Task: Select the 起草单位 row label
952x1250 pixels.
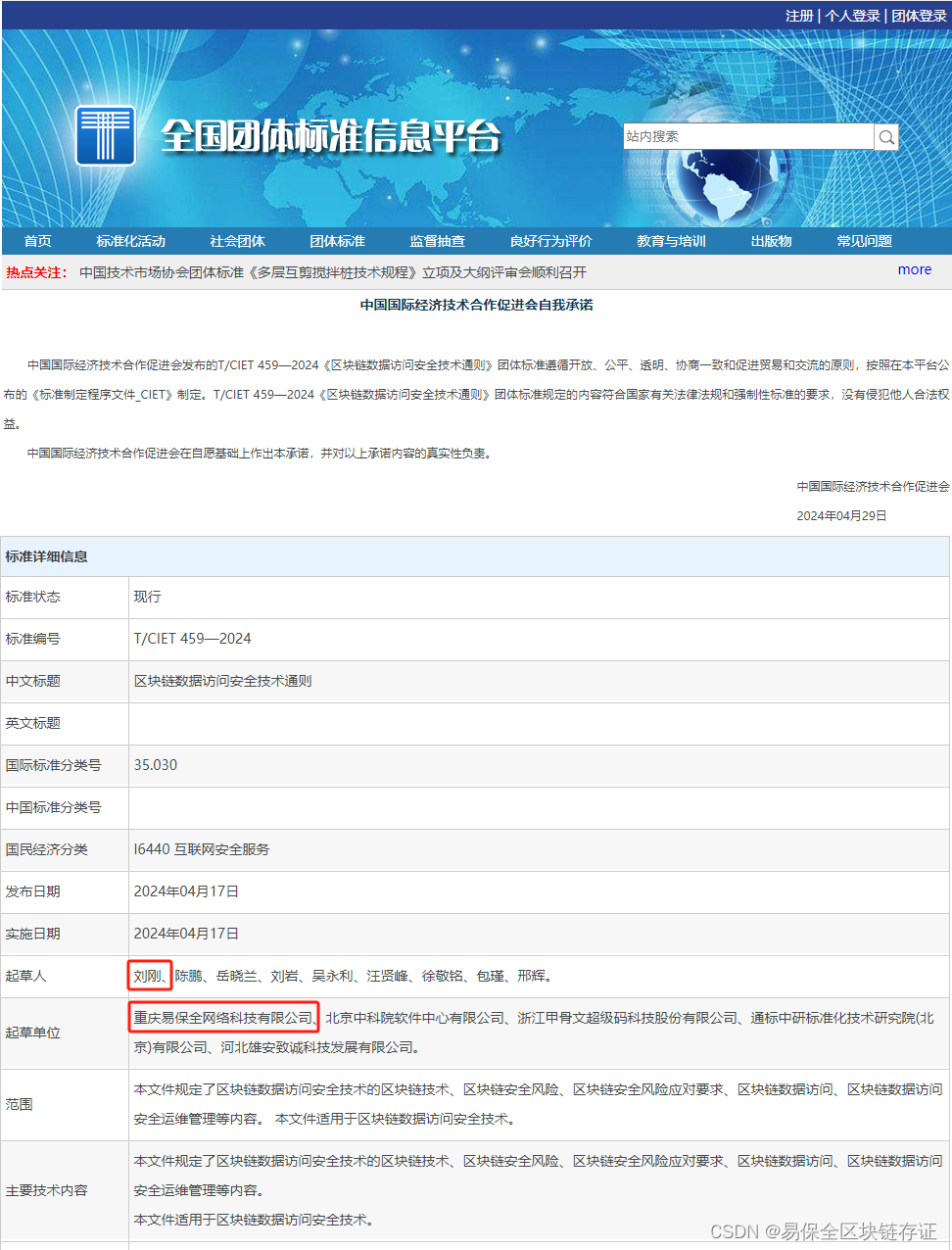Action: coord(32,1033)
